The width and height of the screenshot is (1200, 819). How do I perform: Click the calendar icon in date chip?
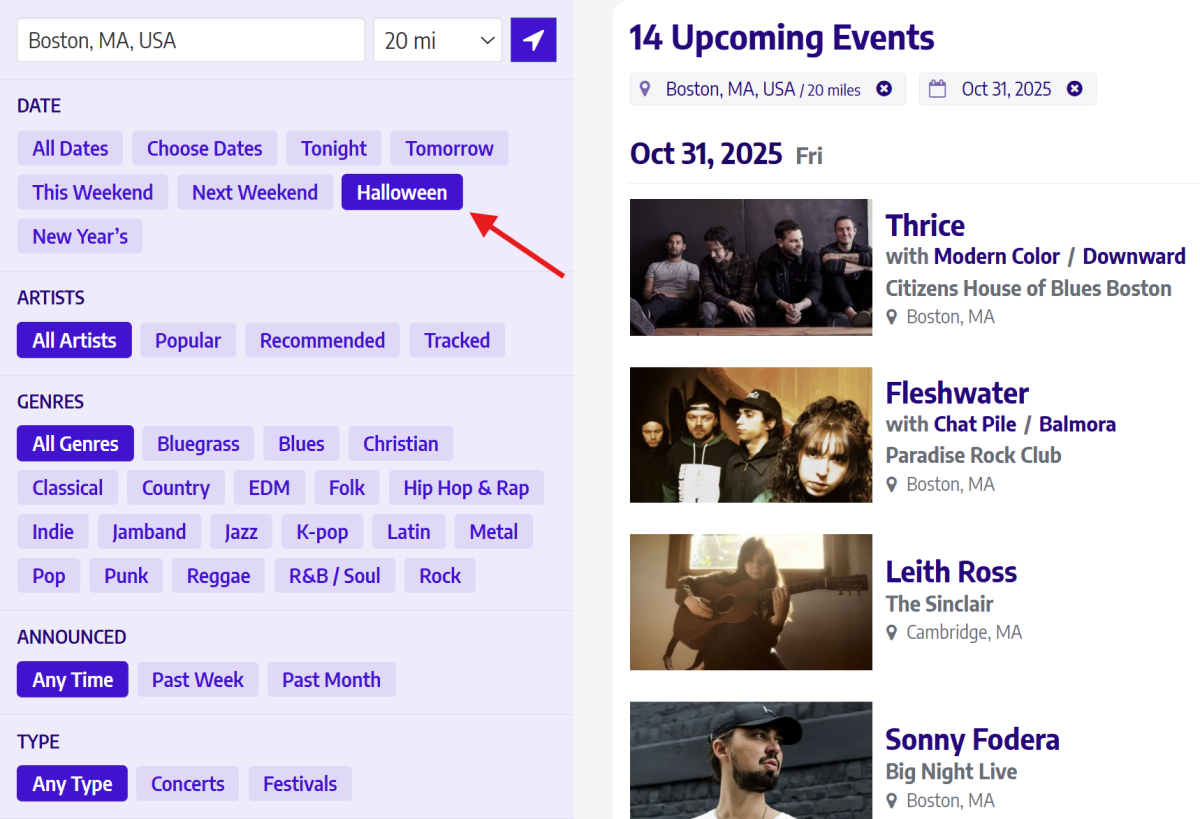click(x=937, y=89)
